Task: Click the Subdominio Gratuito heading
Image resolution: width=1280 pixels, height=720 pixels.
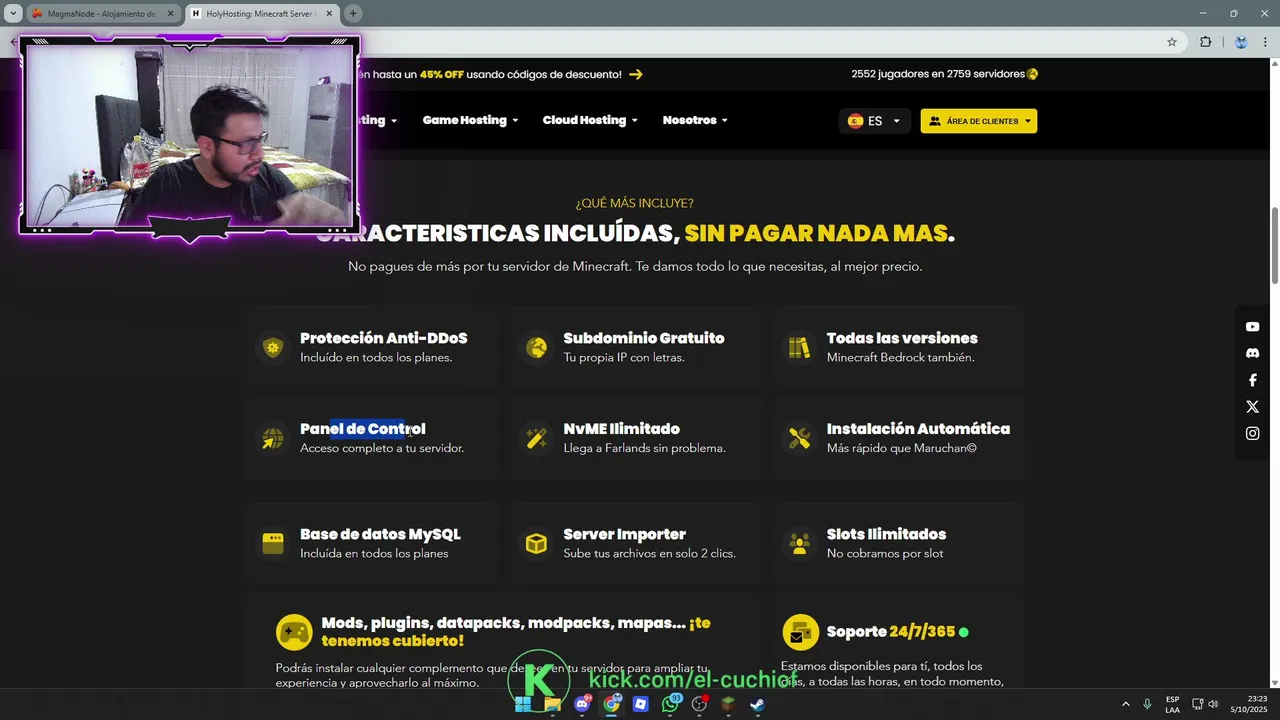Action: click(x=644, y=338)
